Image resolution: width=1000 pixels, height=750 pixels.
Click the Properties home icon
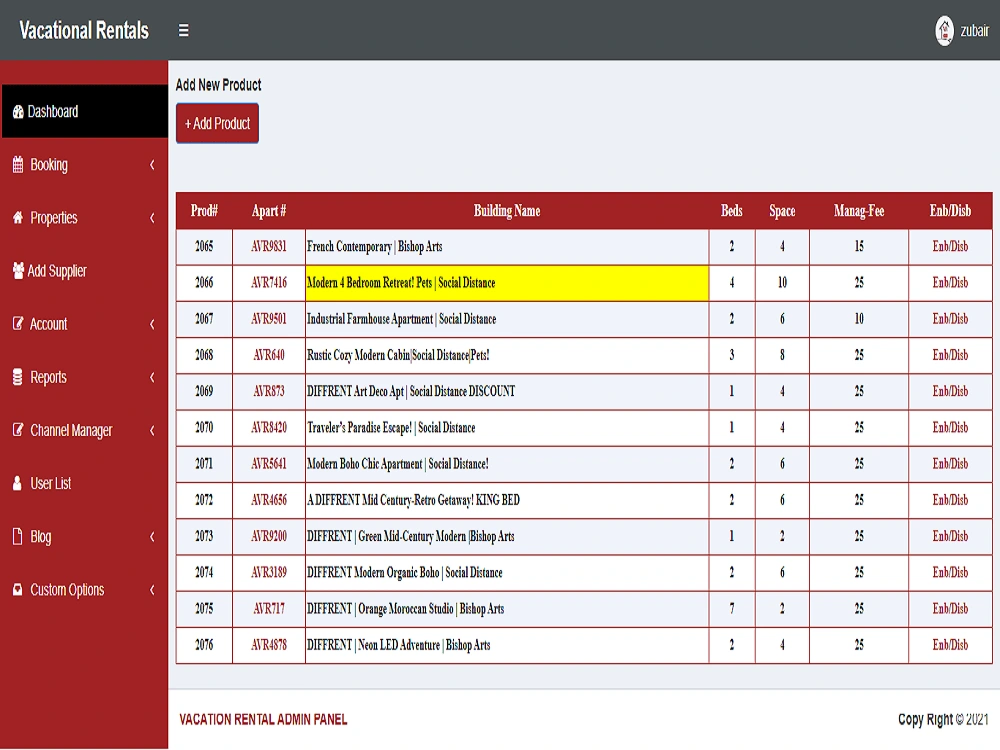[18, 217]
